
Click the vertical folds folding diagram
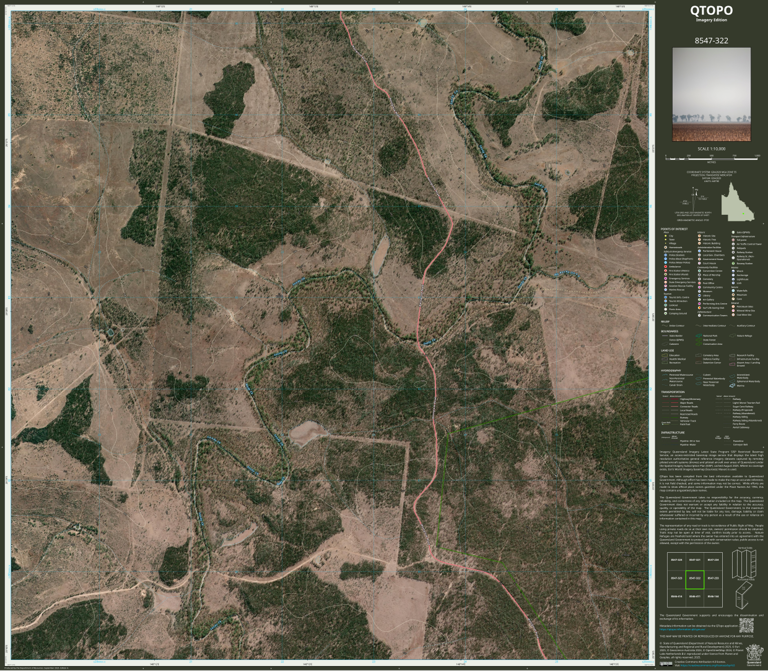[x=744, y=564]
